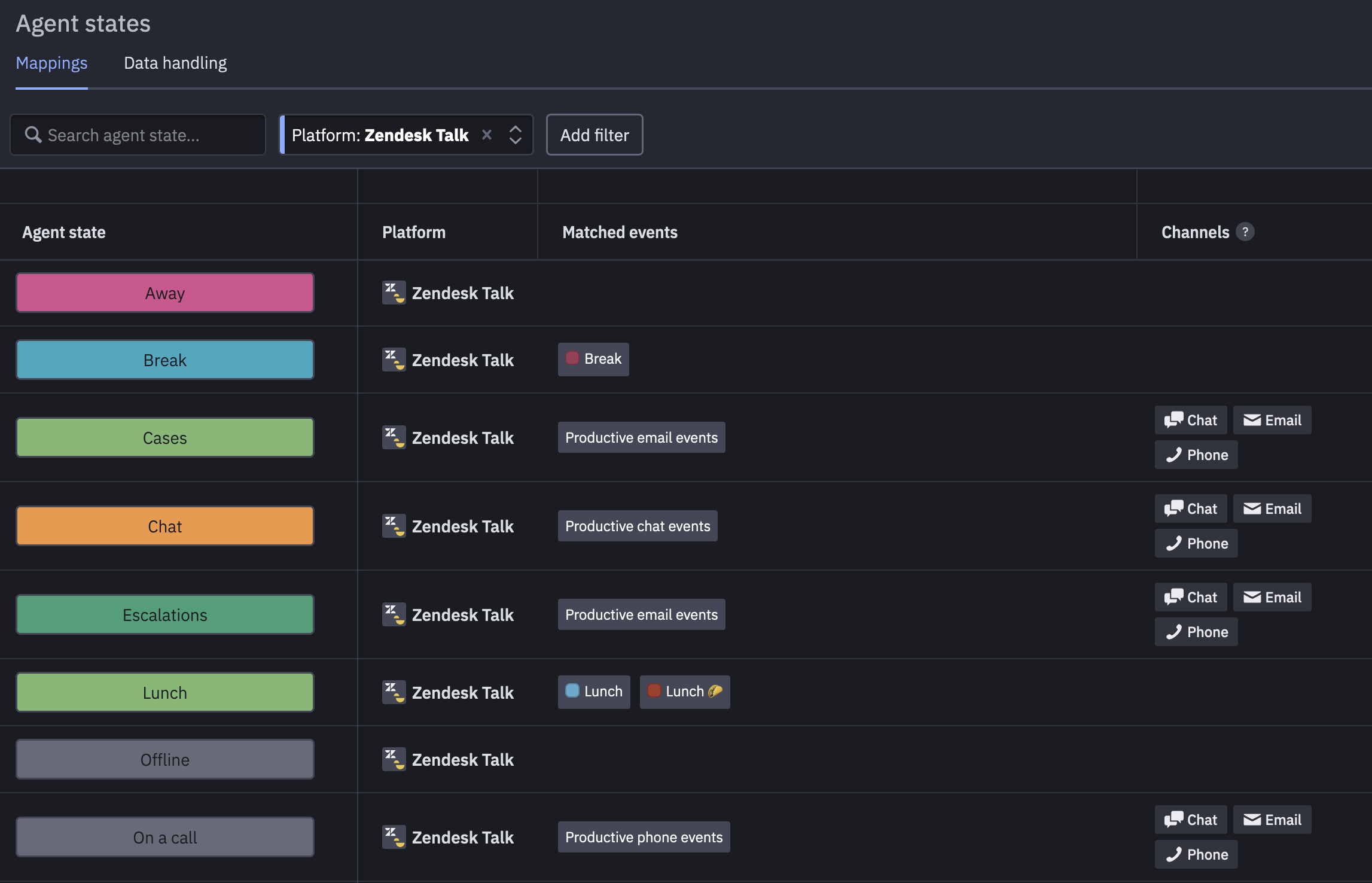Click Zendesk Talk icon in Cases row

394,438
